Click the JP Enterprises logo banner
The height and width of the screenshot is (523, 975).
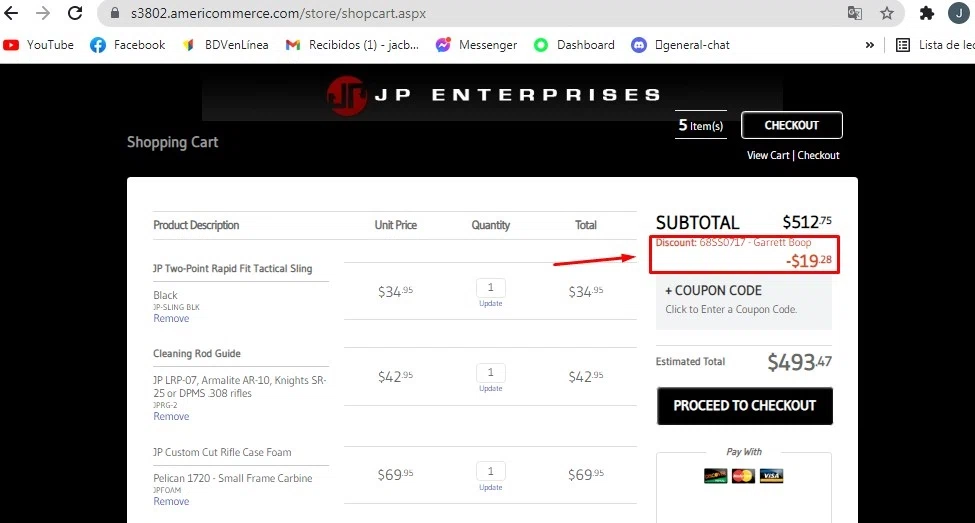point(492,96)
